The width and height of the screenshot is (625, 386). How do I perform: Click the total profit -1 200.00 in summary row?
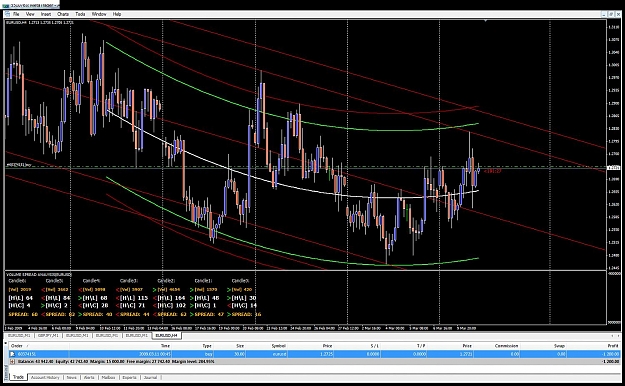610,361
